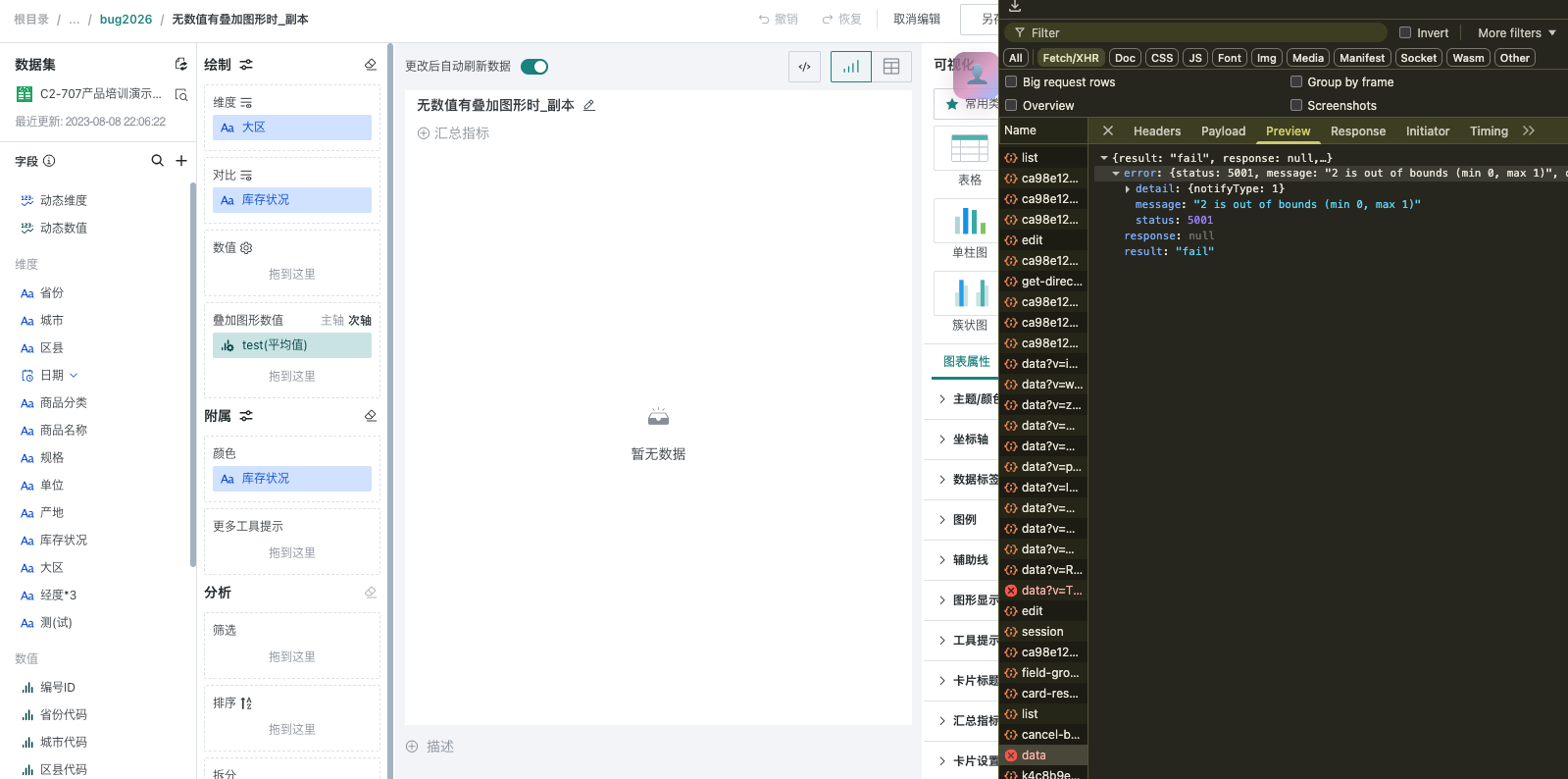Screen dimensions: 1568x779
Task: Clear the 附属 section with the eraser icon
Action: 371,416
